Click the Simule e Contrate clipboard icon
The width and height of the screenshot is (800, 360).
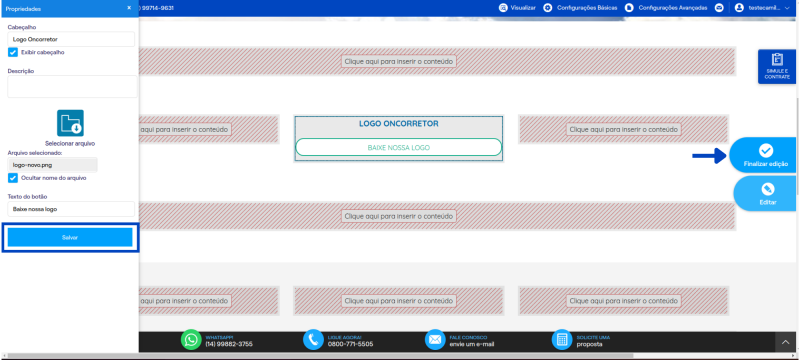click(777, 60)
